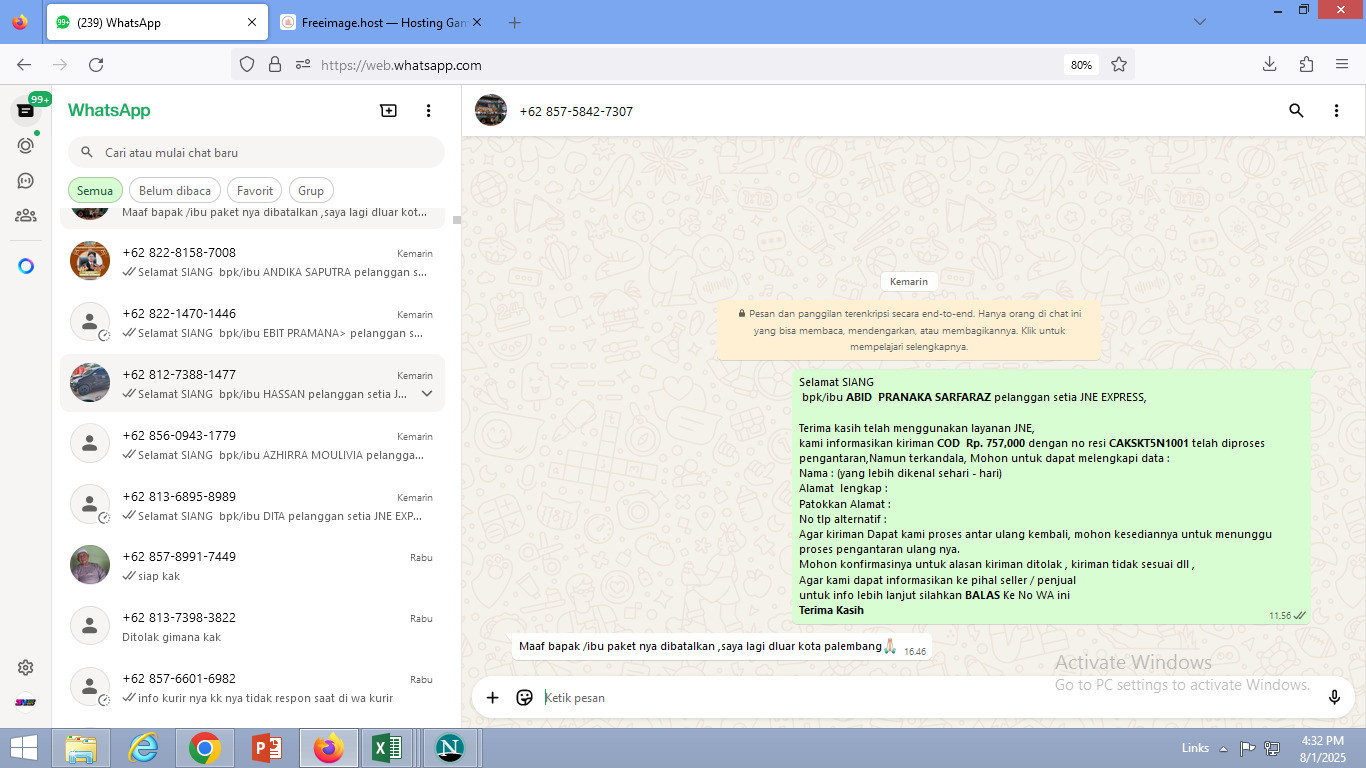Switch to the WhatsApp browser tab

(x=156, y=22)
